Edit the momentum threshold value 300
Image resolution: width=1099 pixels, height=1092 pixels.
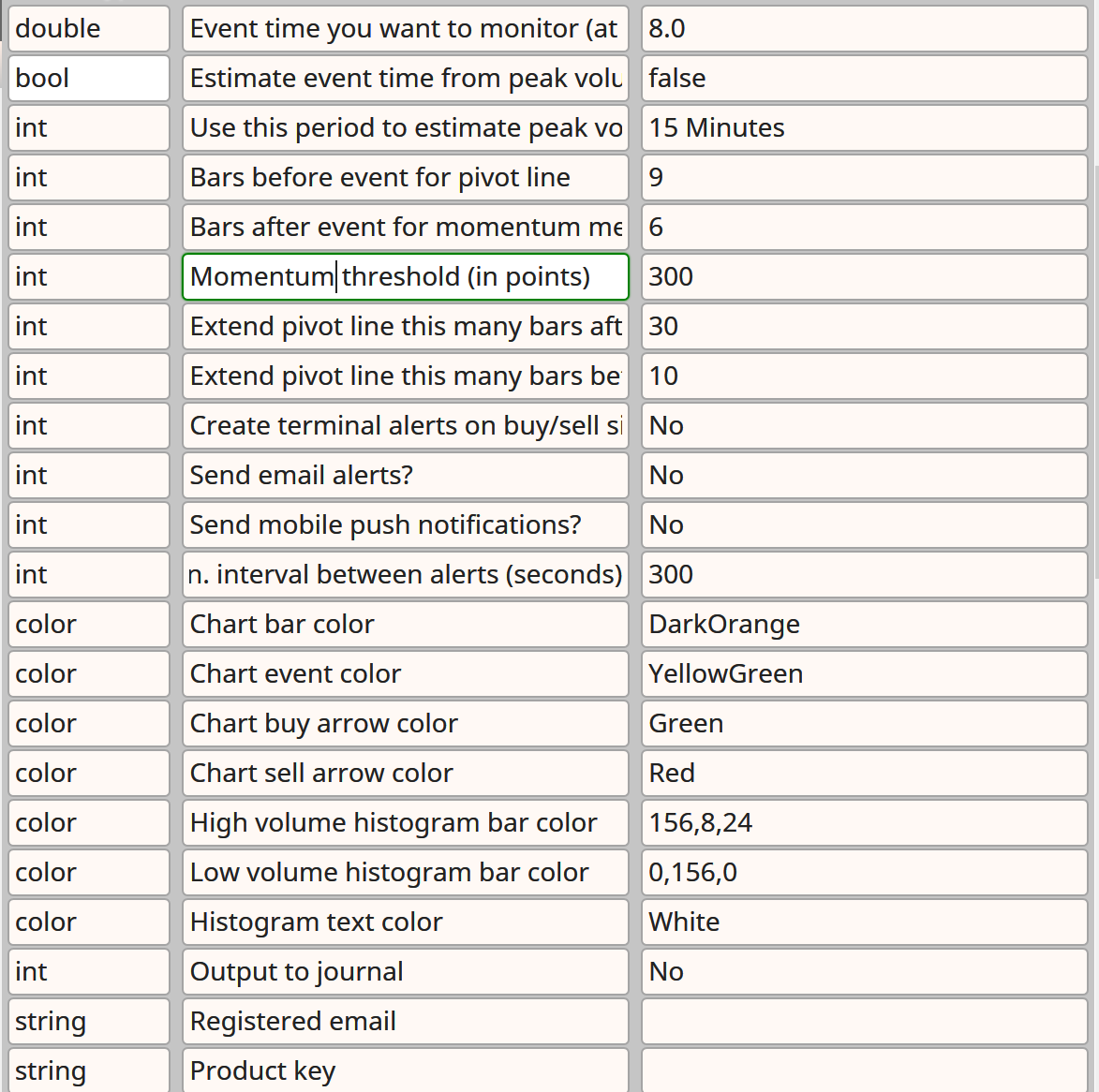[864, 276]
